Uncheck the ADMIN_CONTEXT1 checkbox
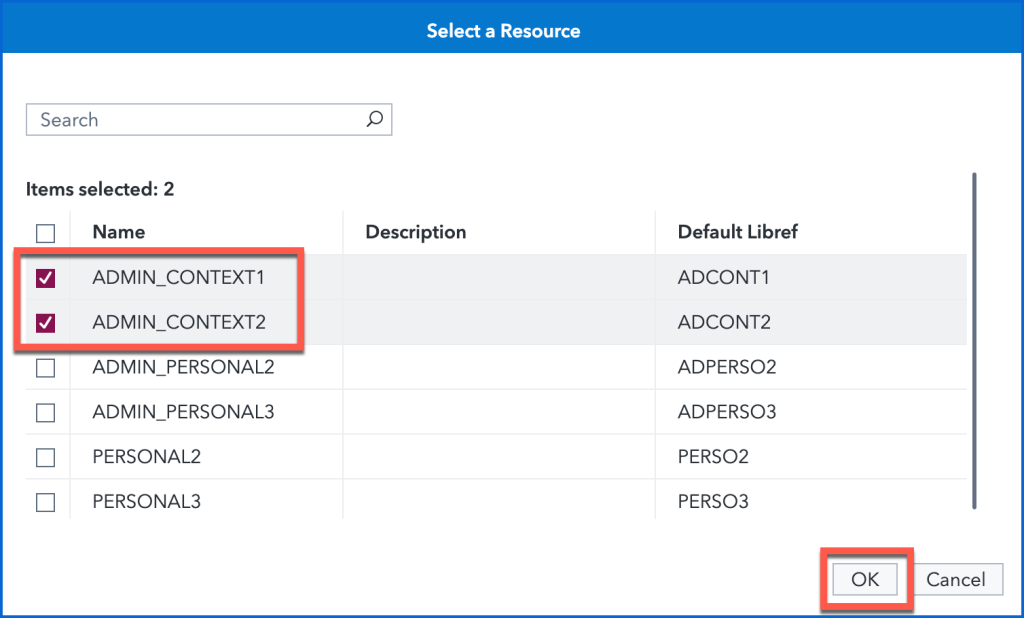 click(46, 278)
